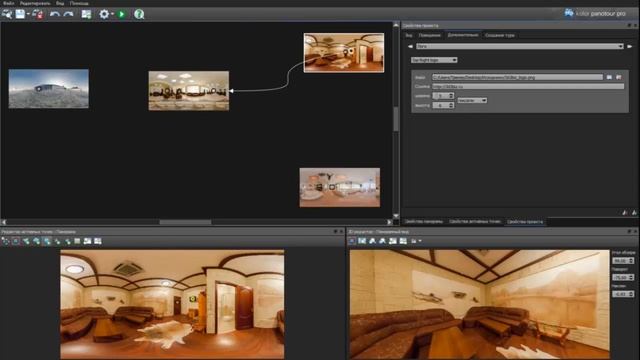Click the width value spinner
The width and height of the screenshot is (640, 360).
tap(443, 96)
